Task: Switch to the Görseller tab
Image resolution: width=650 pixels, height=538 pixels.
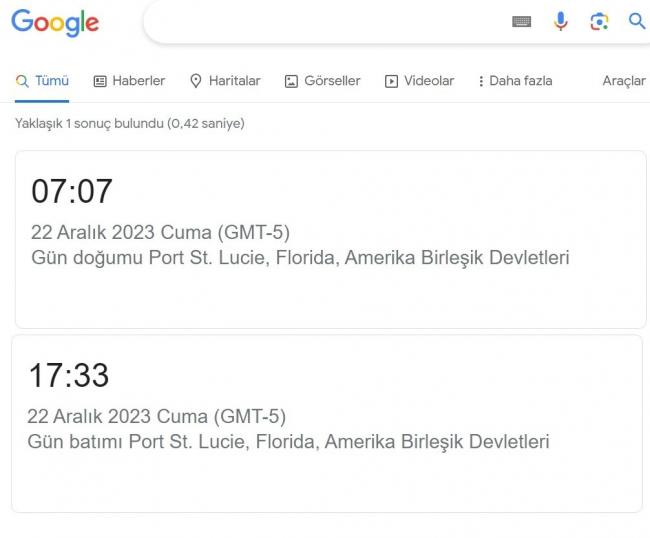Action: click(x=323, y=81)
